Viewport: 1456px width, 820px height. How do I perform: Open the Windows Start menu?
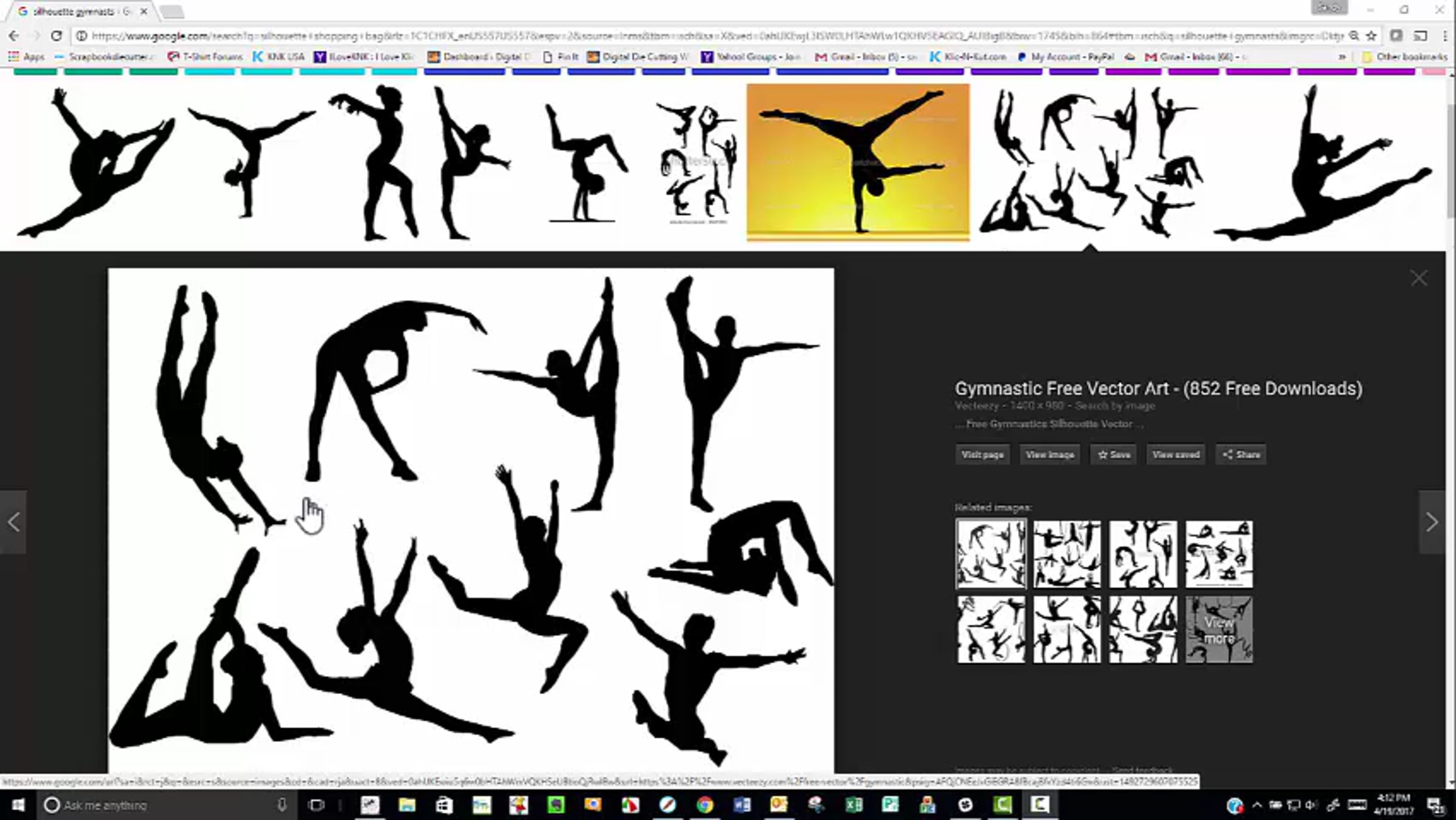(18, 805)
